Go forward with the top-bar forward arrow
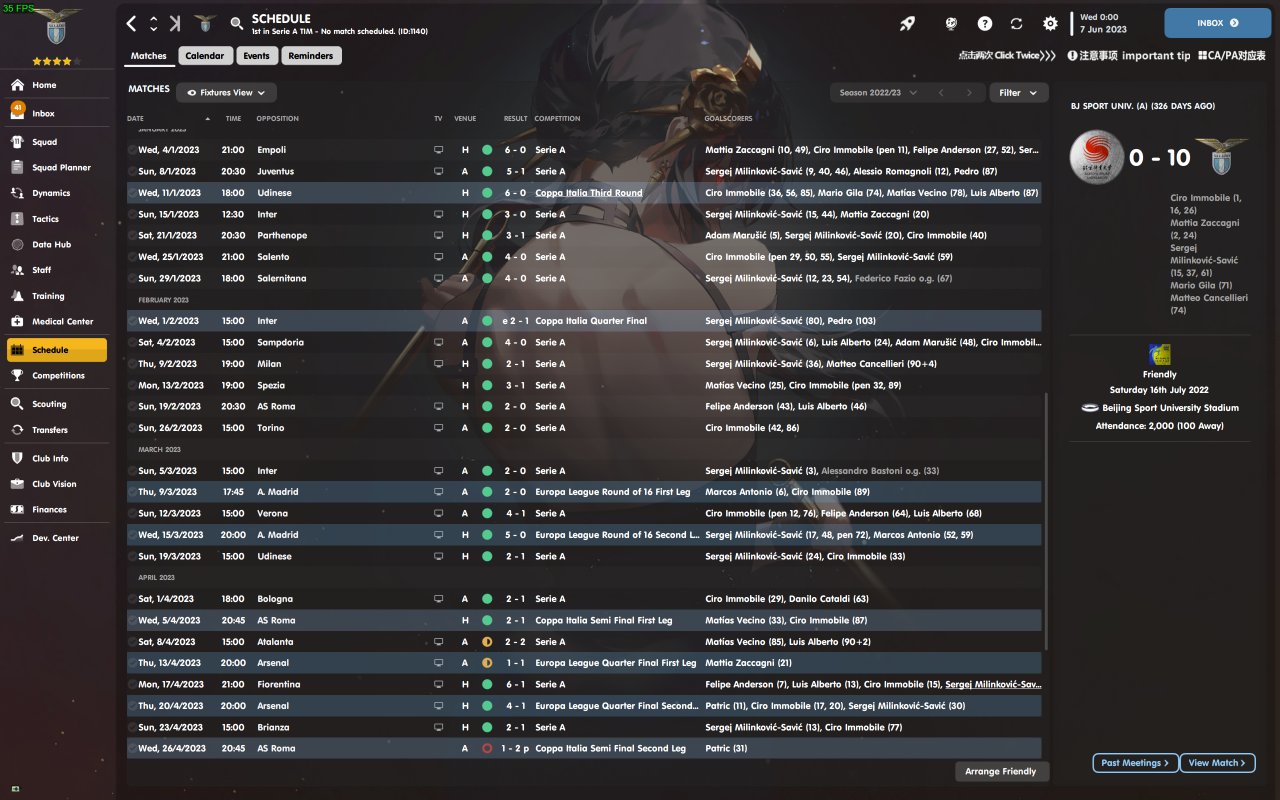 pos(175,23)
